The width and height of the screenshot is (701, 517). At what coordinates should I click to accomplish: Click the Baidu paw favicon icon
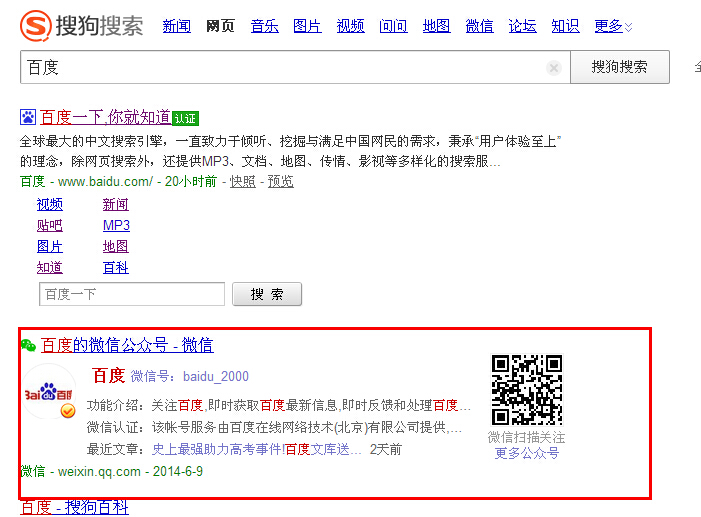click(x=28, y=117)
